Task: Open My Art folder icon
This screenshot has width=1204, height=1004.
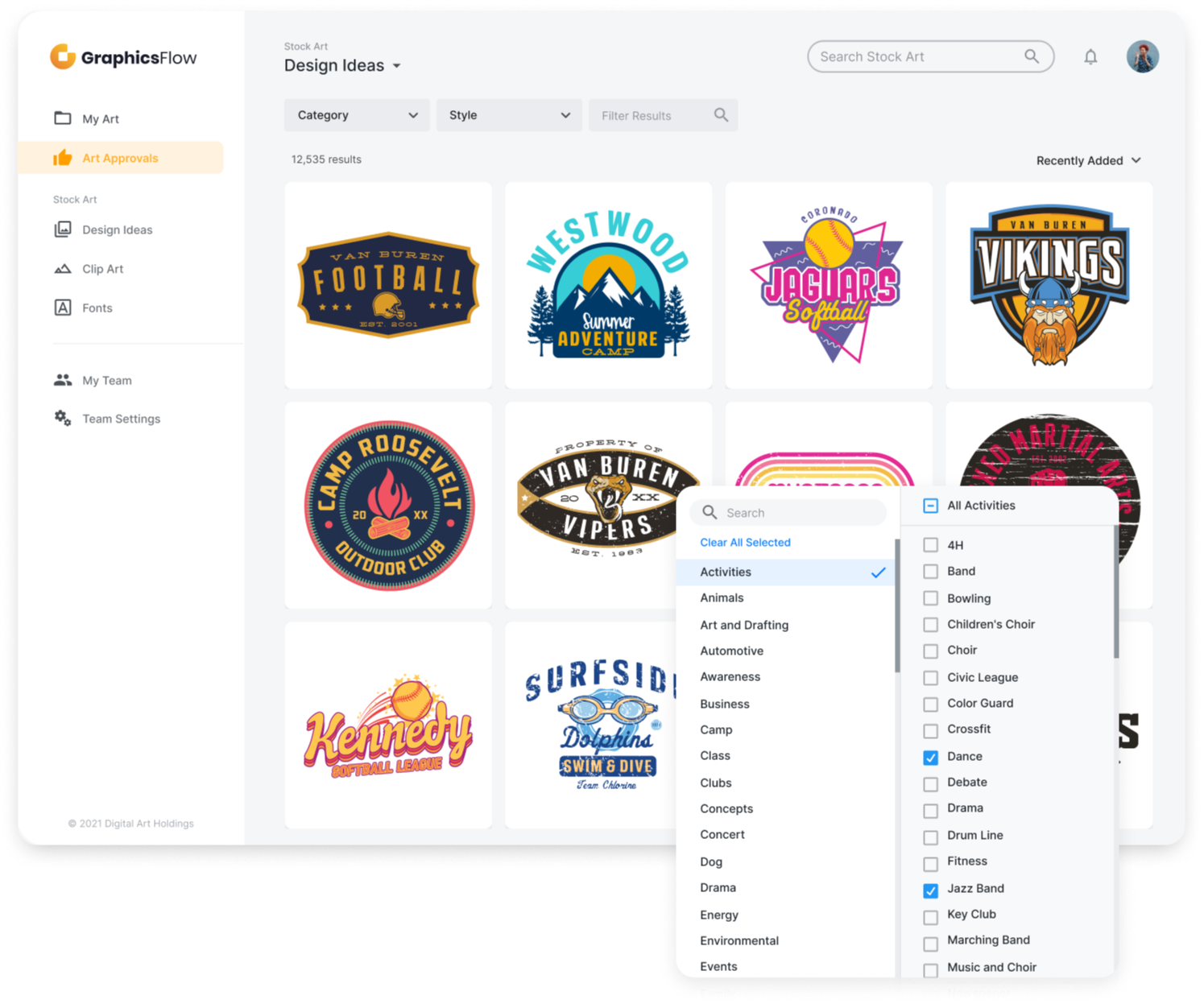Action: click(63, 118)
